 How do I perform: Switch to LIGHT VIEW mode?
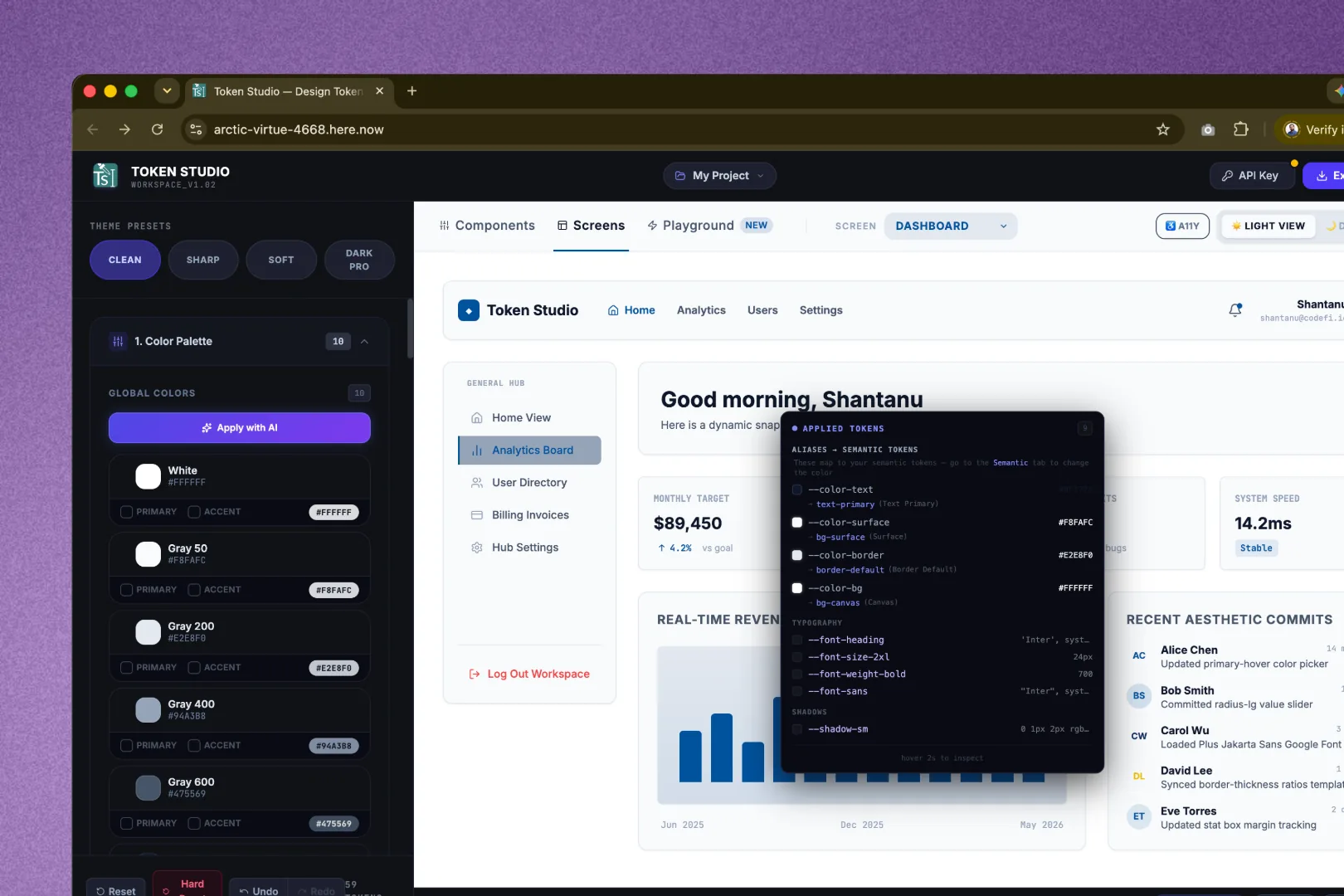point(1268,226)
